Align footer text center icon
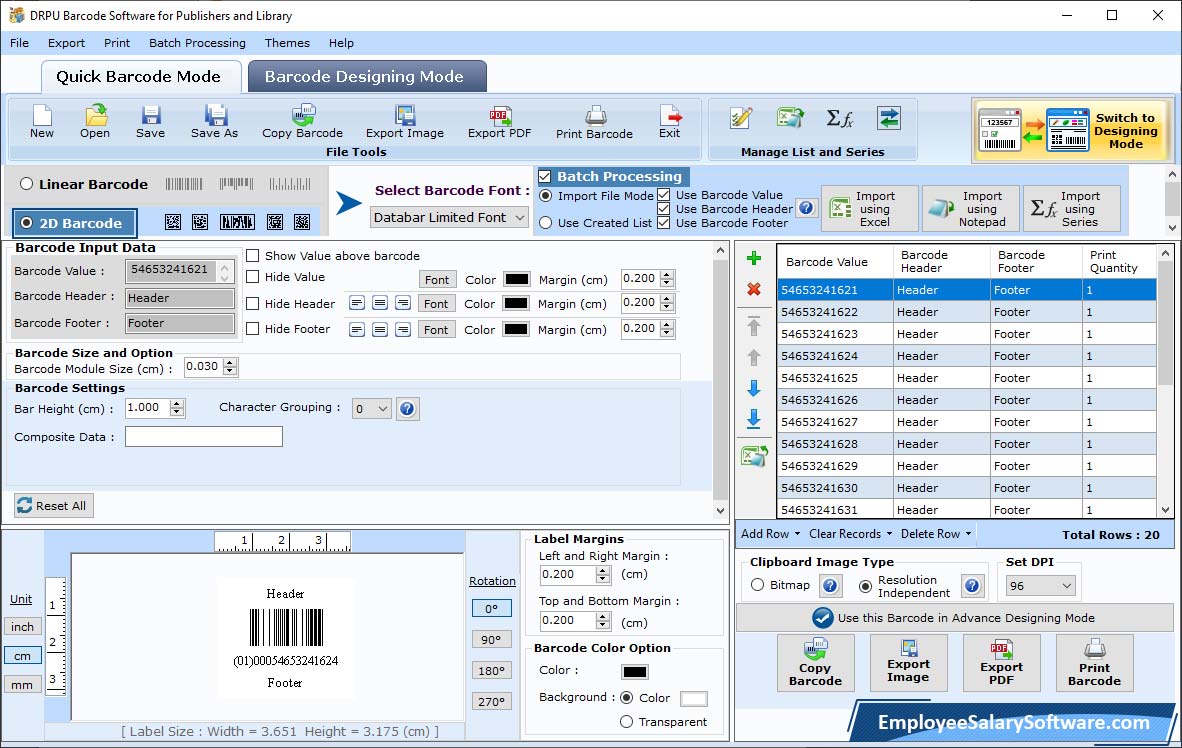The width and height of the screenshot is (1182, 748). (380, 329)
